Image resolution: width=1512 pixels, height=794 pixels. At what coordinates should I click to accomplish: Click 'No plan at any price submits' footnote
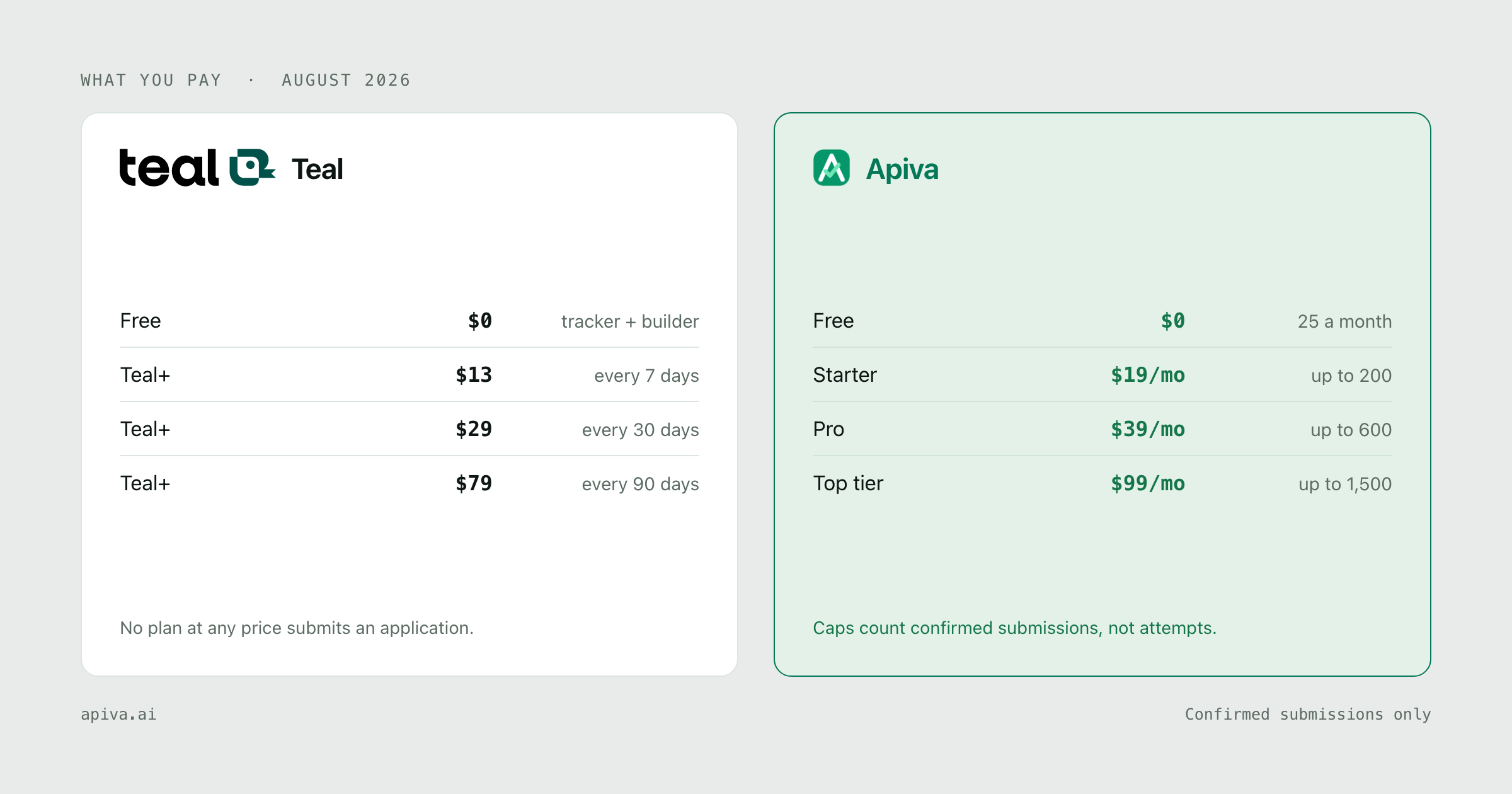pyautogui.click(x=297, y=628)
